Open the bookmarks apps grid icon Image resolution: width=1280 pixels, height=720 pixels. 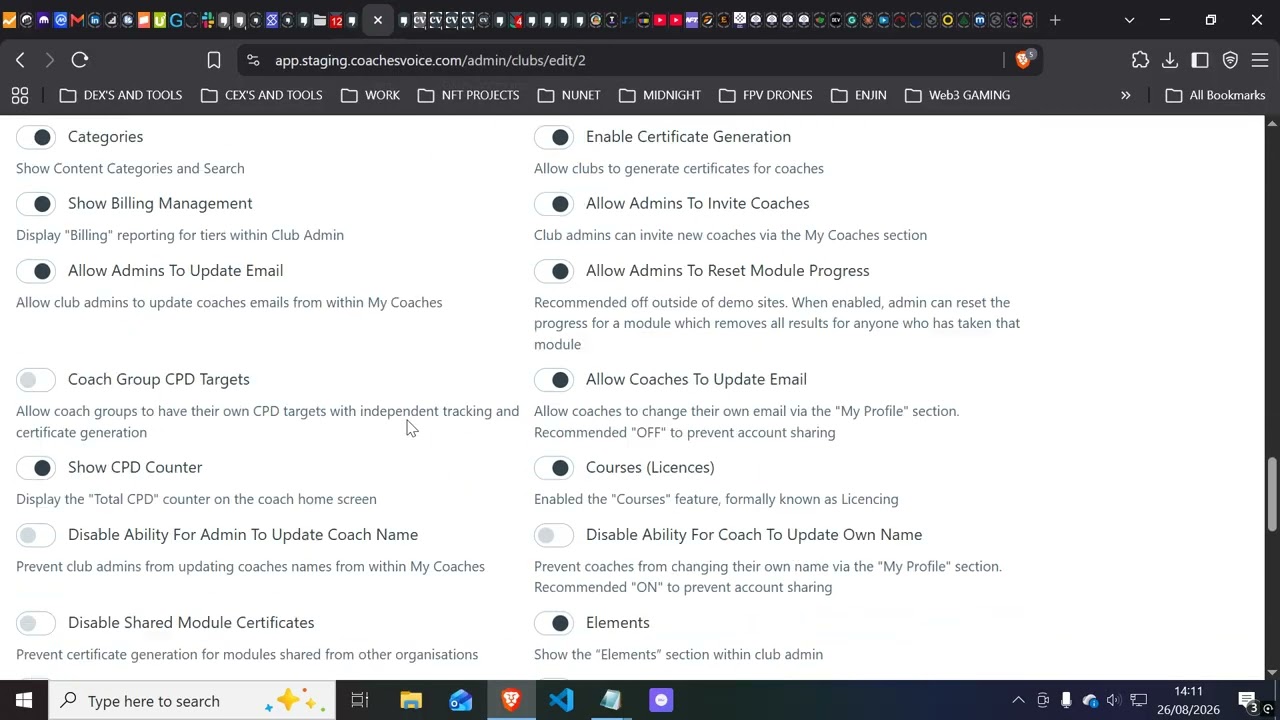coord(20,95)
